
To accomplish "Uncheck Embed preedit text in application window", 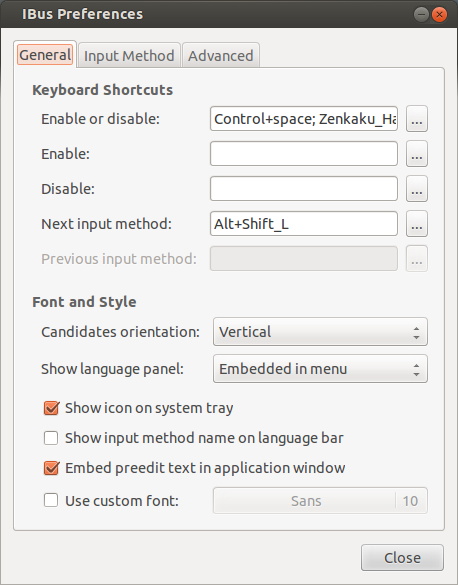I will (51, 468).
